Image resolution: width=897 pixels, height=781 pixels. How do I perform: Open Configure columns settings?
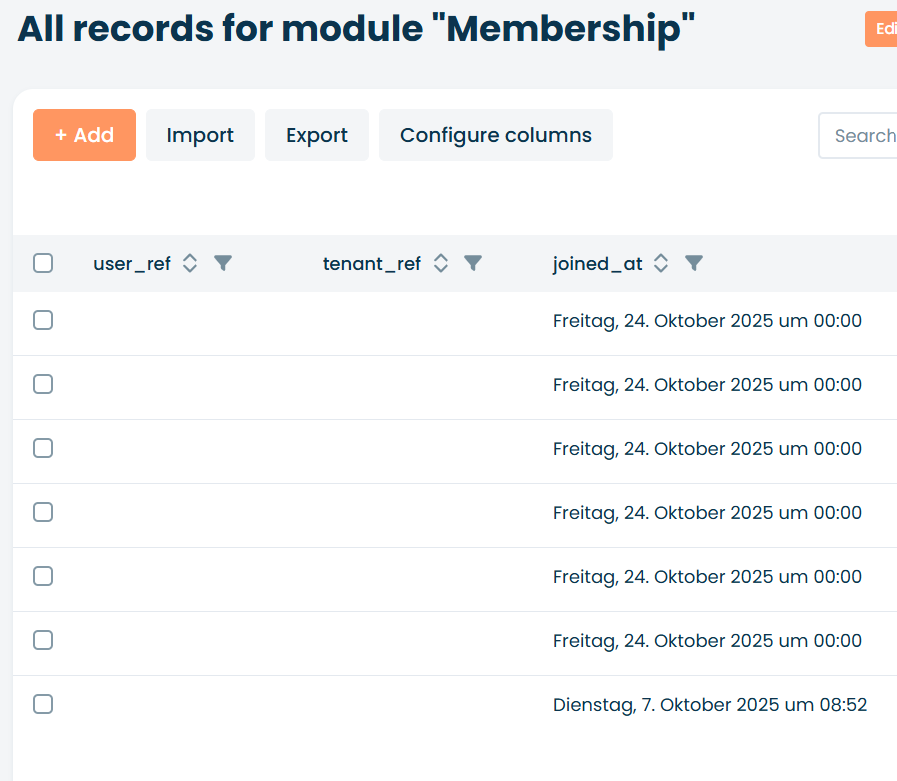click(x=496, y=135)
